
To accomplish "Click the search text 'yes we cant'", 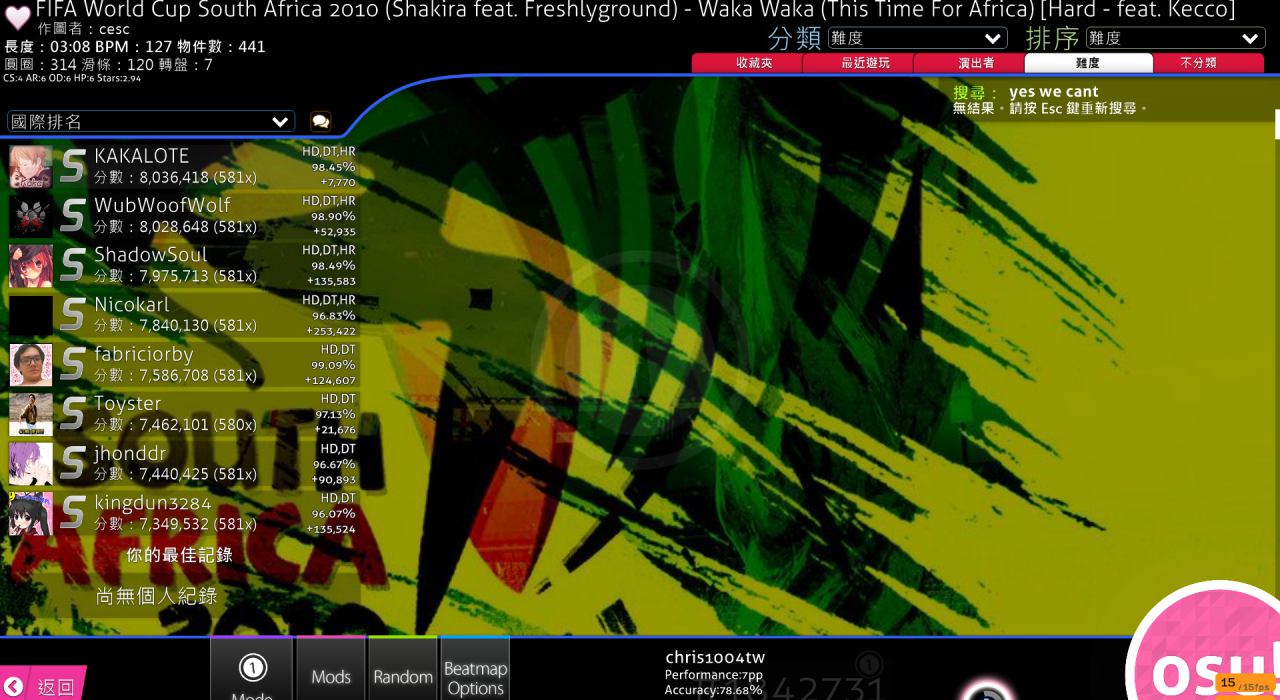I will point(1054,92).
